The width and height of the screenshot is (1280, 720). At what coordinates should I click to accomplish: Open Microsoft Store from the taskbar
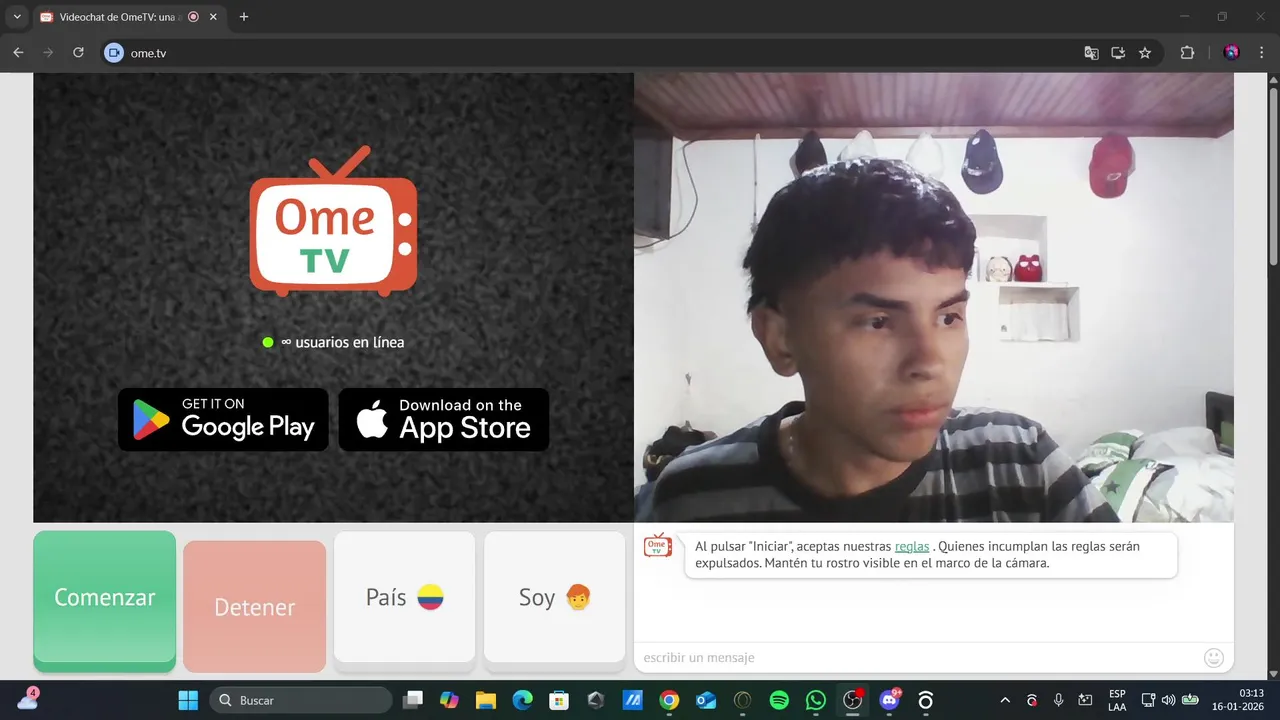pos(559,700)
